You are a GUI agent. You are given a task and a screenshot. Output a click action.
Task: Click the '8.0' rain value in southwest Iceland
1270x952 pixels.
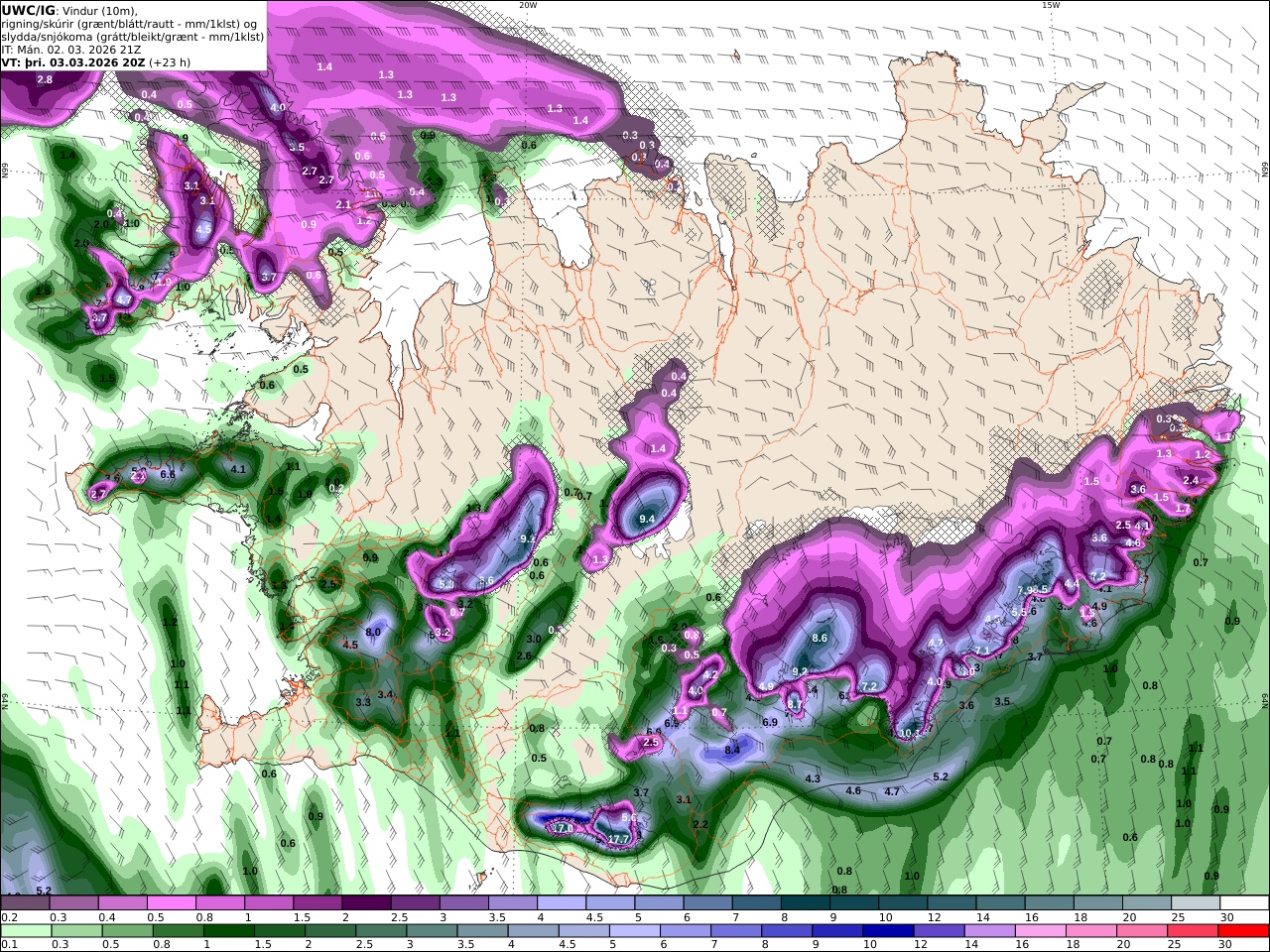click(x=373, y=632)
